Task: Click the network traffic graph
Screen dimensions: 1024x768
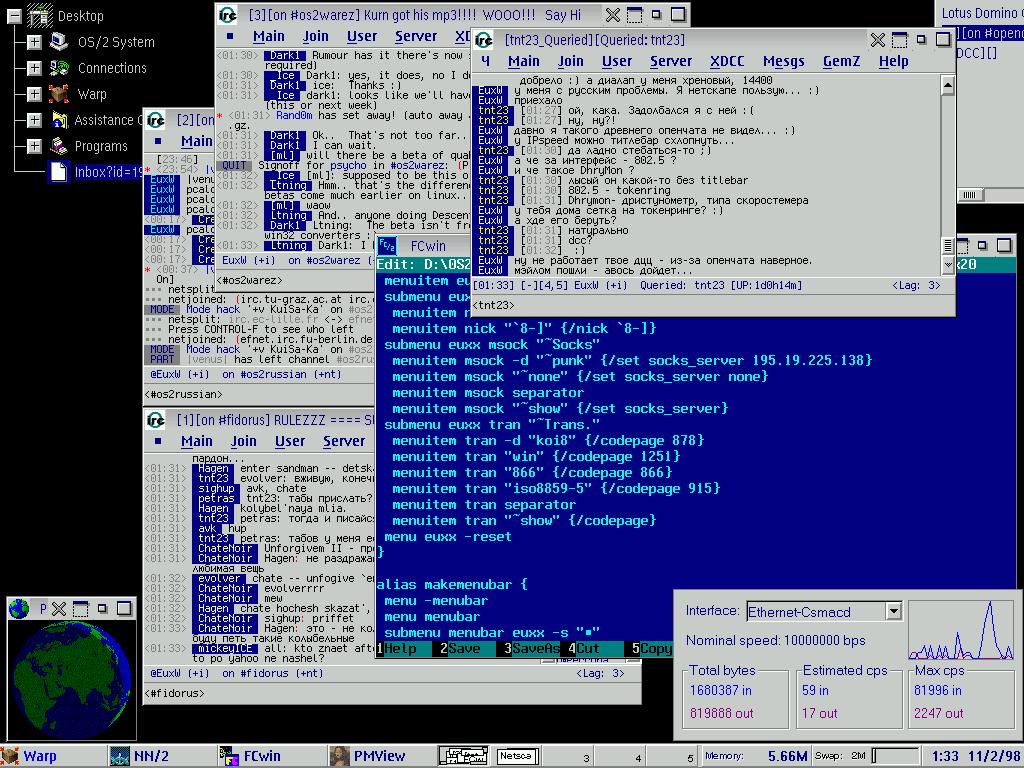Action: coord(961,630)
